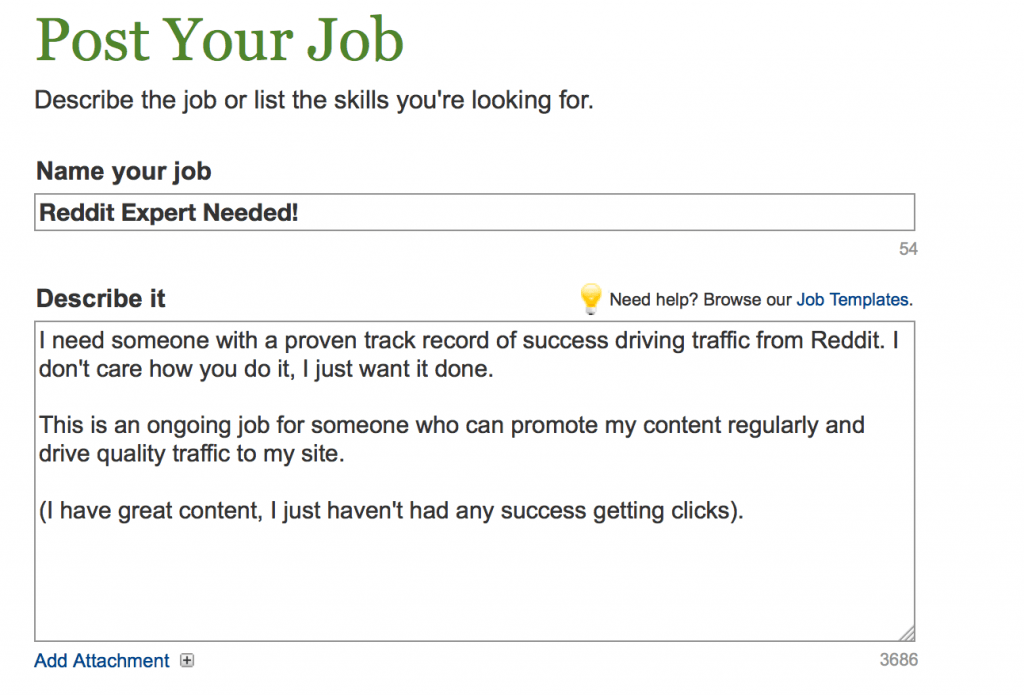Click the description box resize handle
The width and height of the screenshot is (1024, 695).
tap(906, 633)
